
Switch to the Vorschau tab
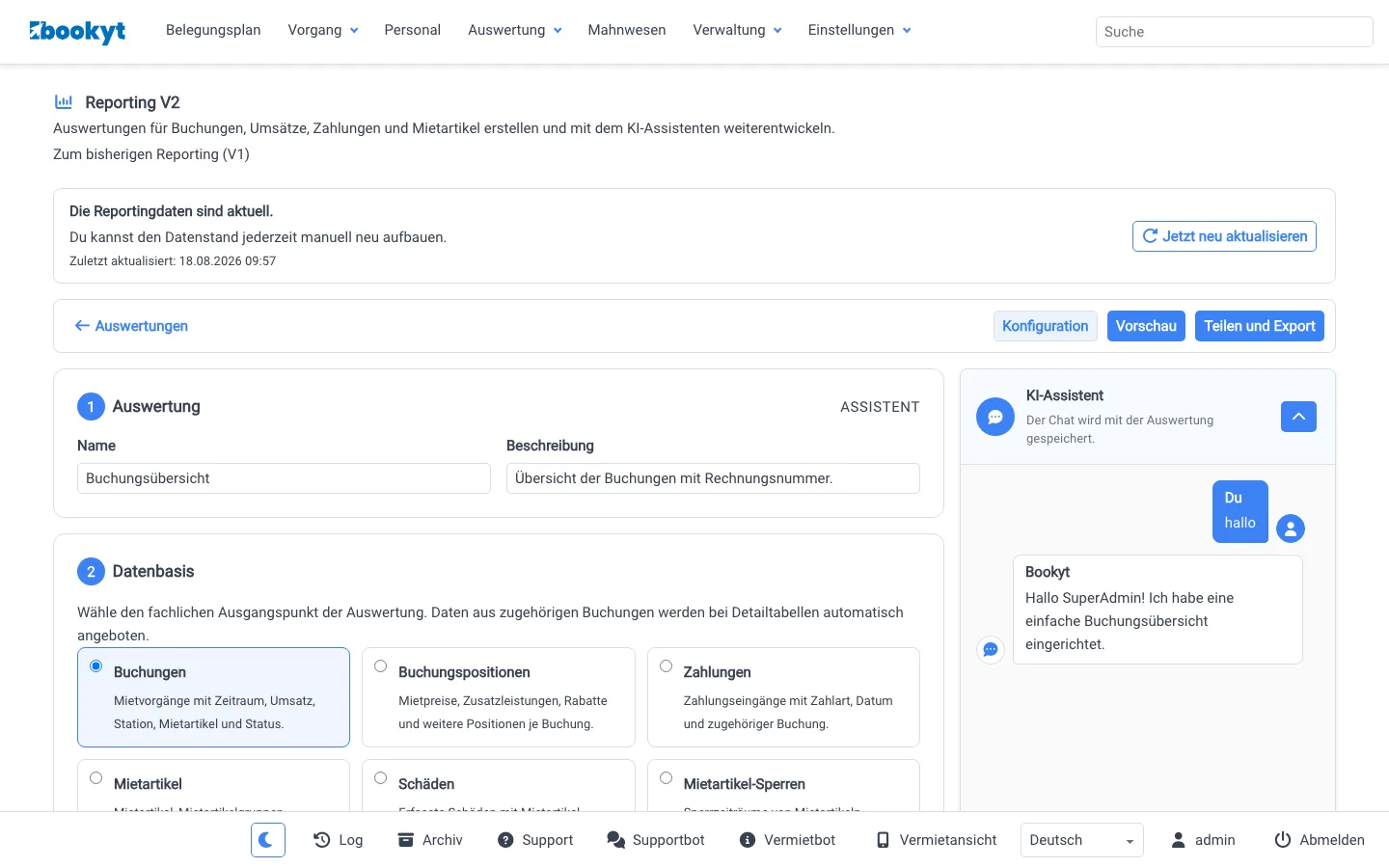click(1146, 326)
